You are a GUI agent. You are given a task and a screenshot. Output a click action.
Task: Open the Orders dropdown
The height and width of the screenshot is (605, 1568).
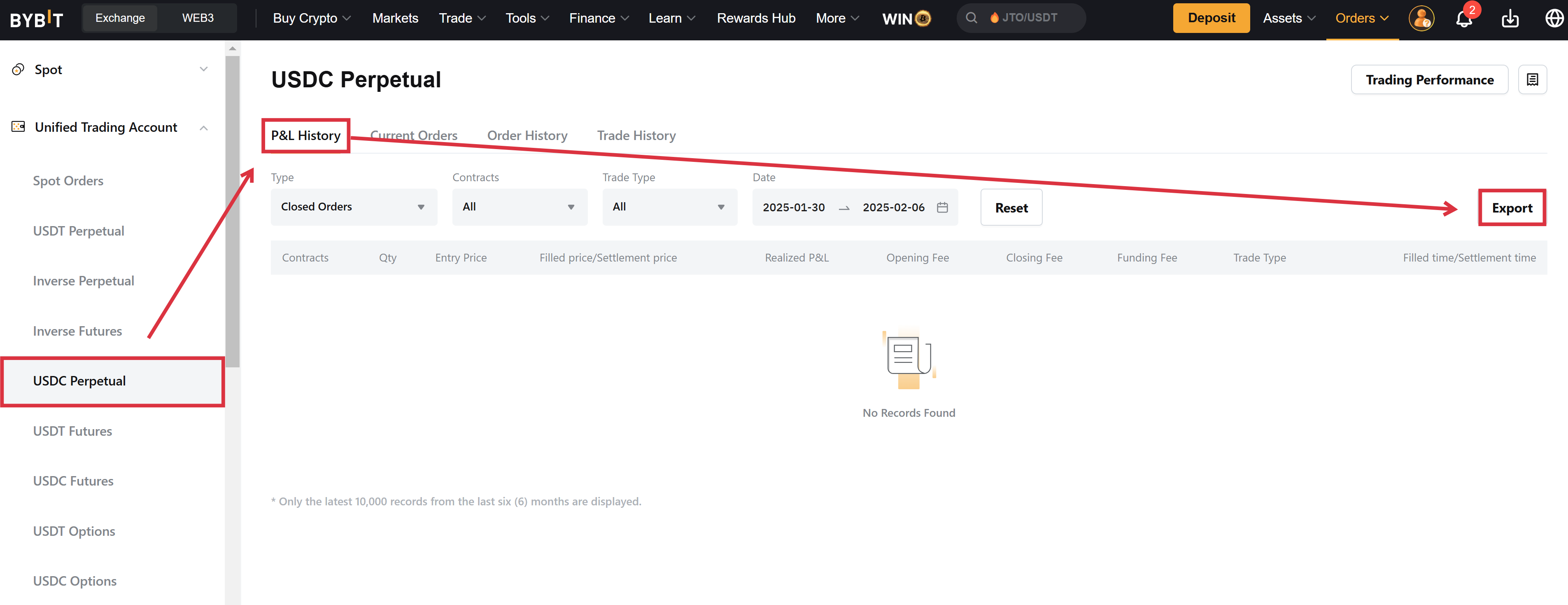(x=1362, y=18)
